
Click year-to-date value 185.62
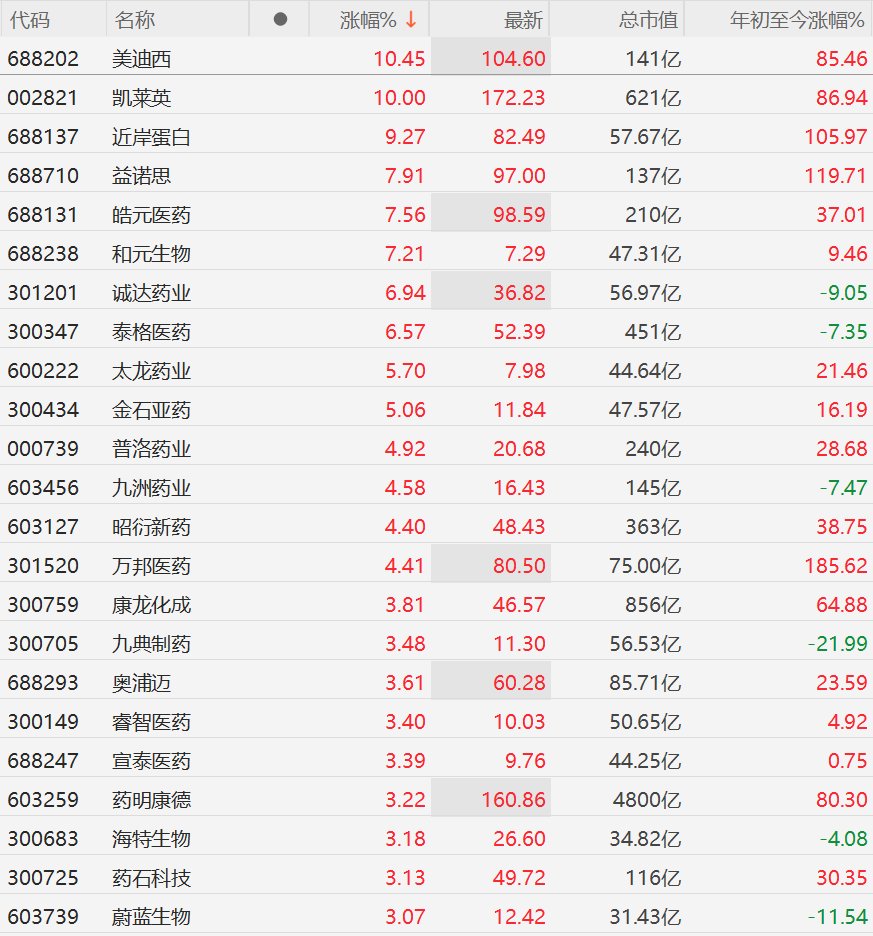coord(836,565)
